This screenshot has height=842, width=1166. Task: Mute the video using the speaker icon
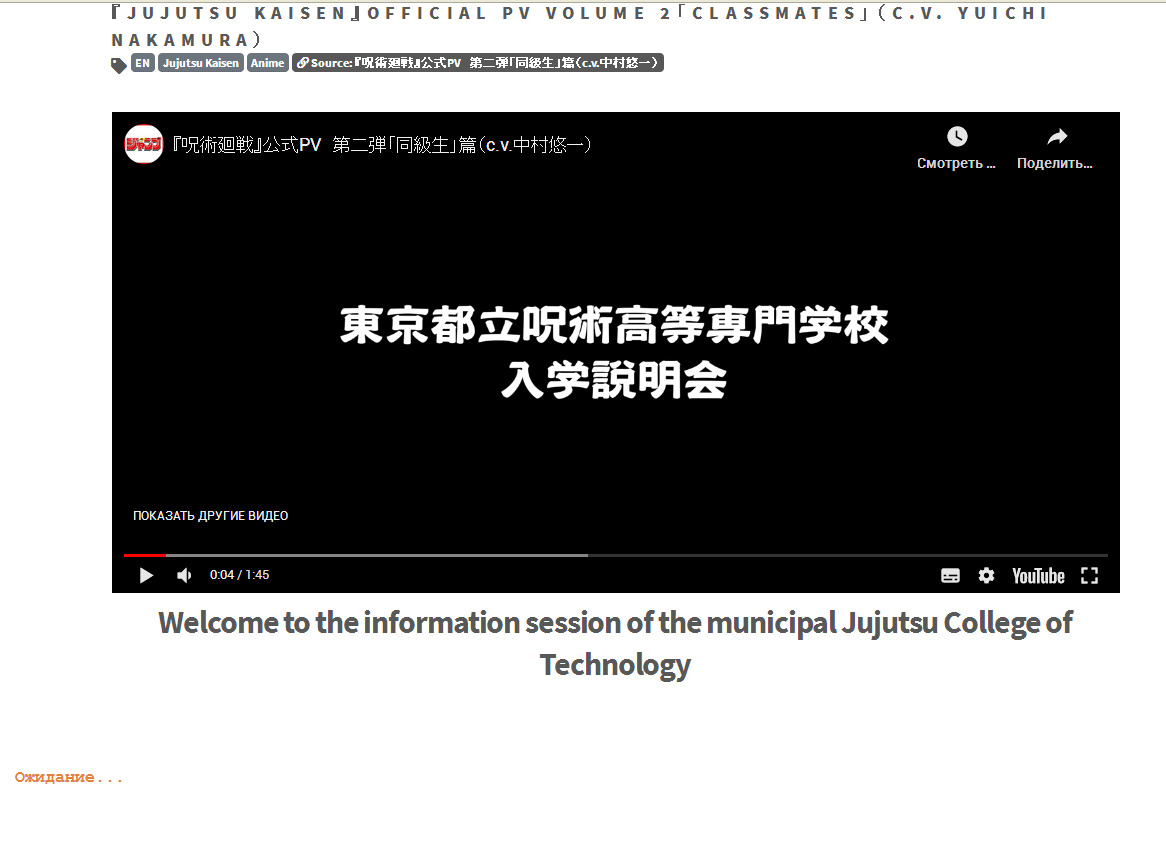click(x=184, y=575)
